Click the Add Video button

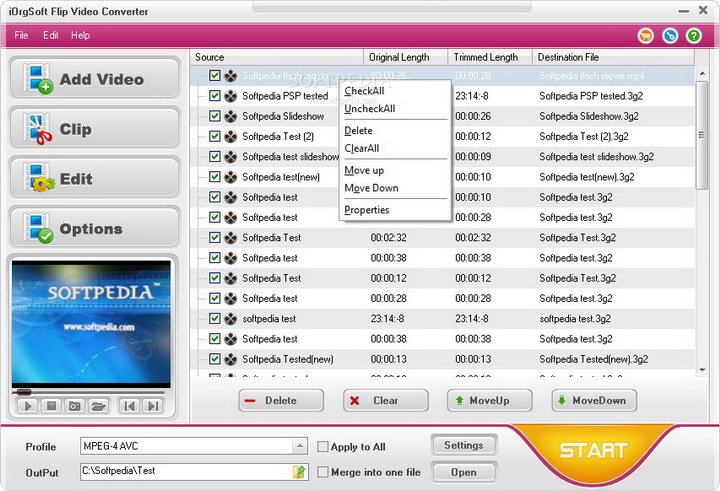[94, 79]
